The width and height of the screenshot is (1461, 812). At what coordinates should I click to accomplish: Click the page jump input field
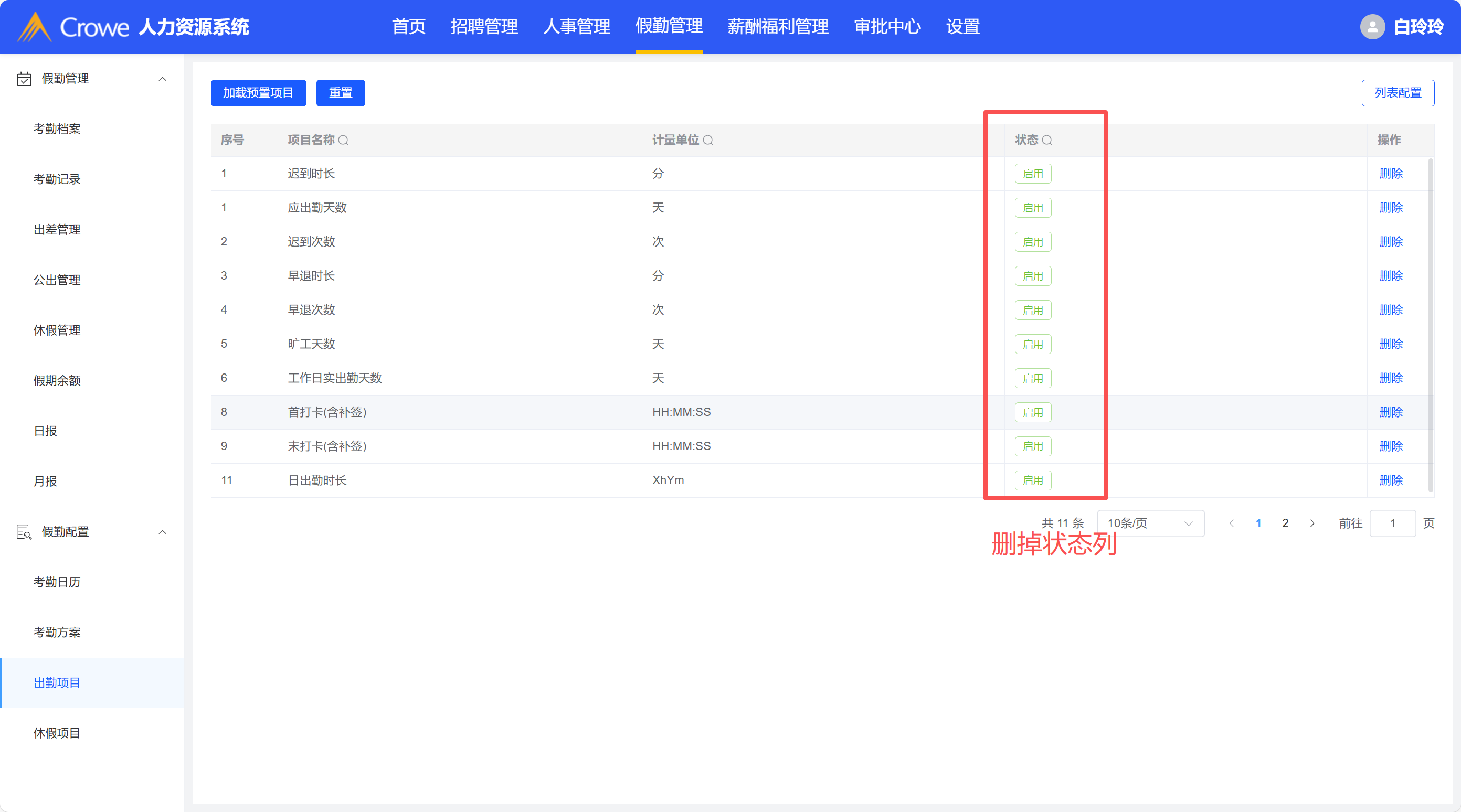coord(1392,523)
